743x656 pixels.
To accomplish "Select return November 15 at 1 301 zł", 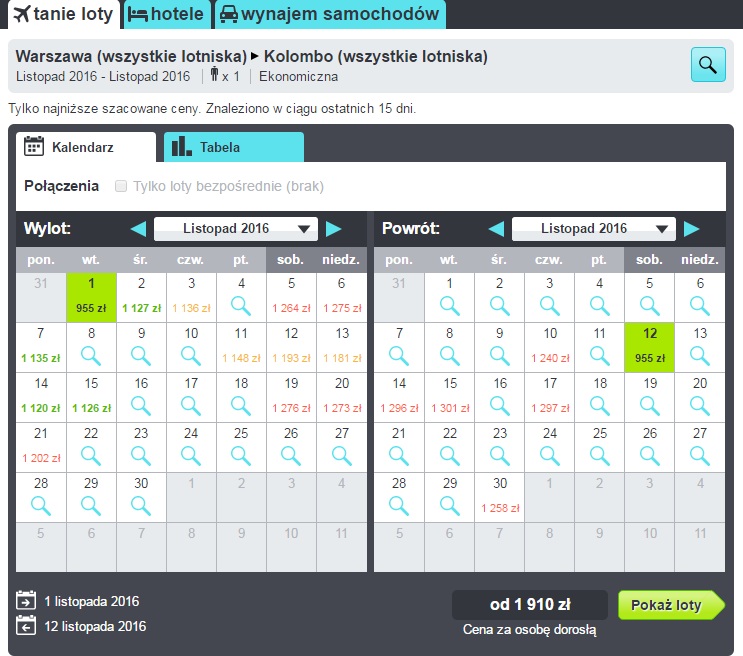I will [x=450, y=397].
